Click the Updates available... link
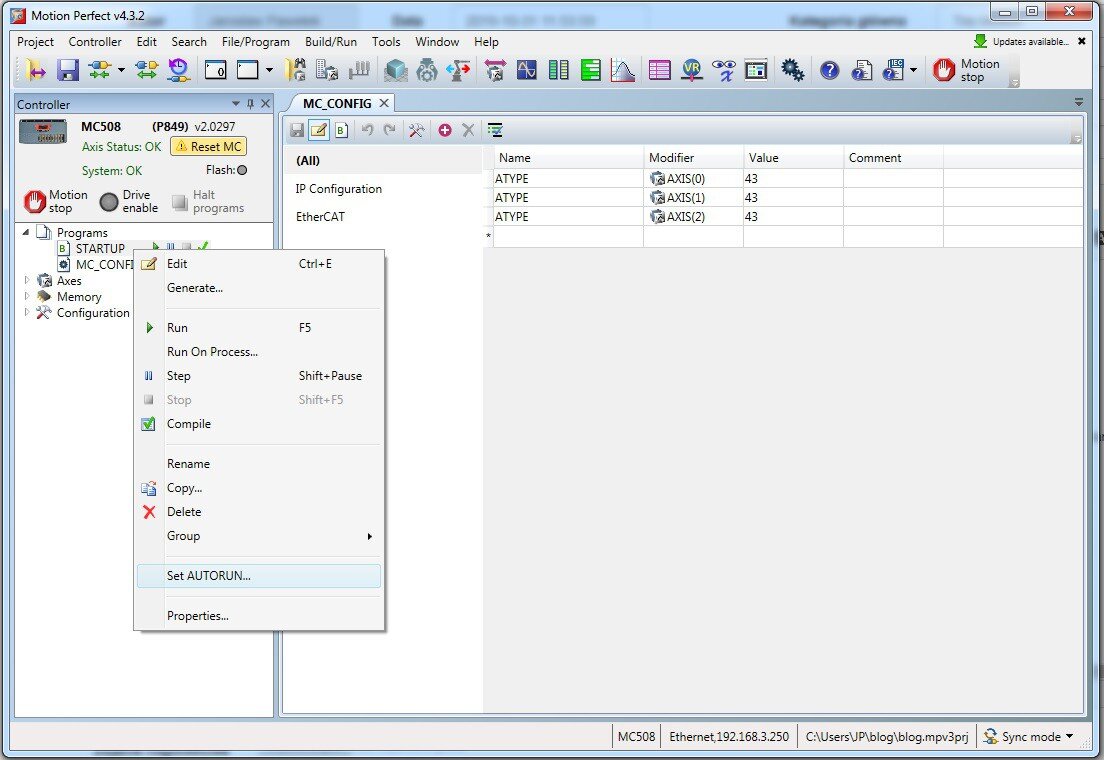Screen dimensions: 1104x760 (x=1031, y=42)
